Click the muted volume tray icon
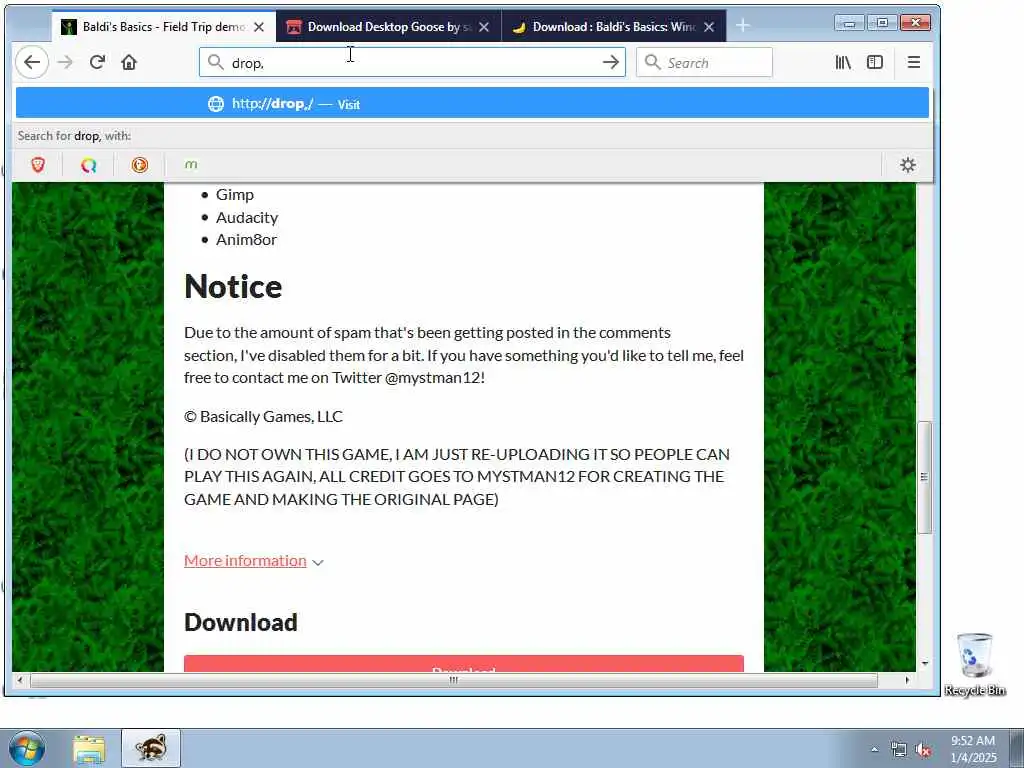The width and height of the screenshot is (1024, 768). (923, 750)
